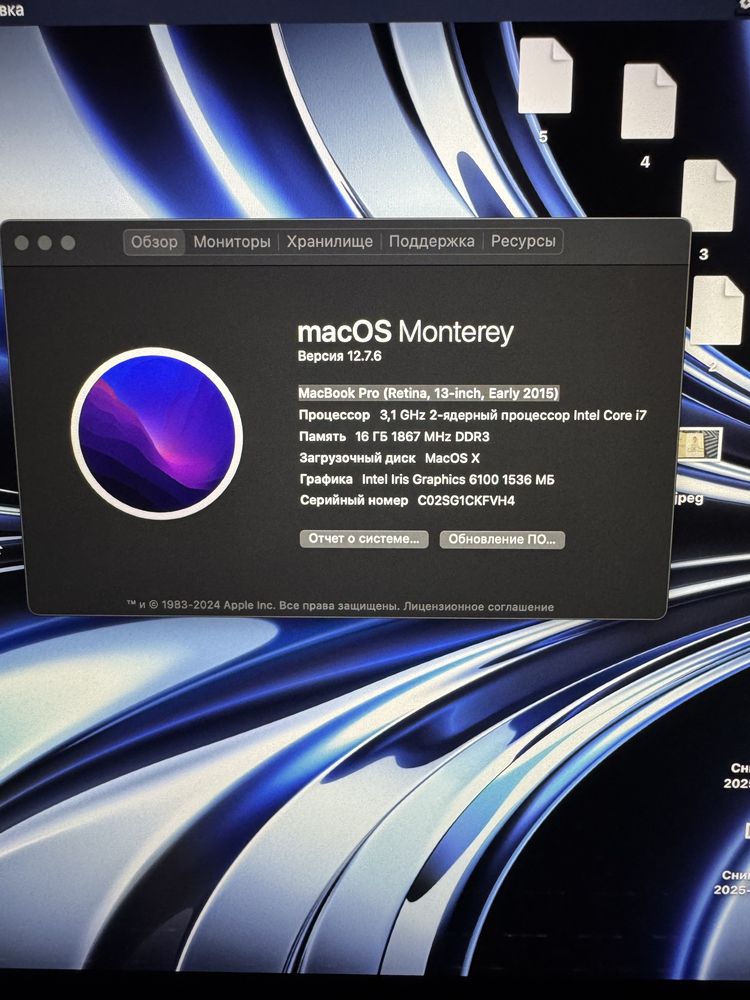
Task: Open the Хранилище tab
Action: (329, 242)
